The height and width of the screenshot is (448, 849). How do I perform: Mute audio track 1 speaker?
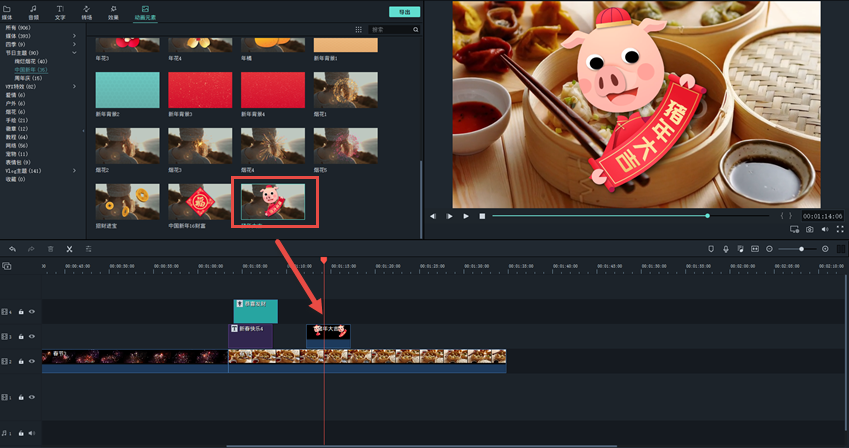click(32, 433)
